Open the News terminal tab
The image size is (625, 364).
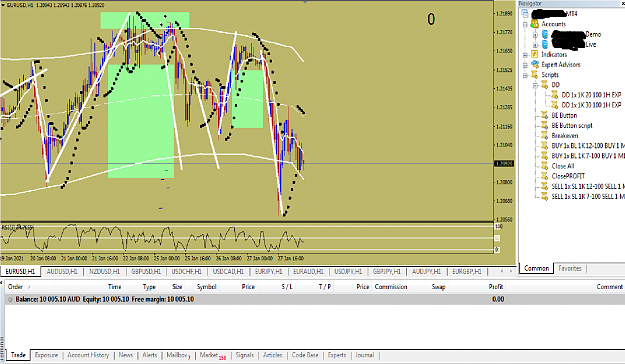[x=126, y=355]
